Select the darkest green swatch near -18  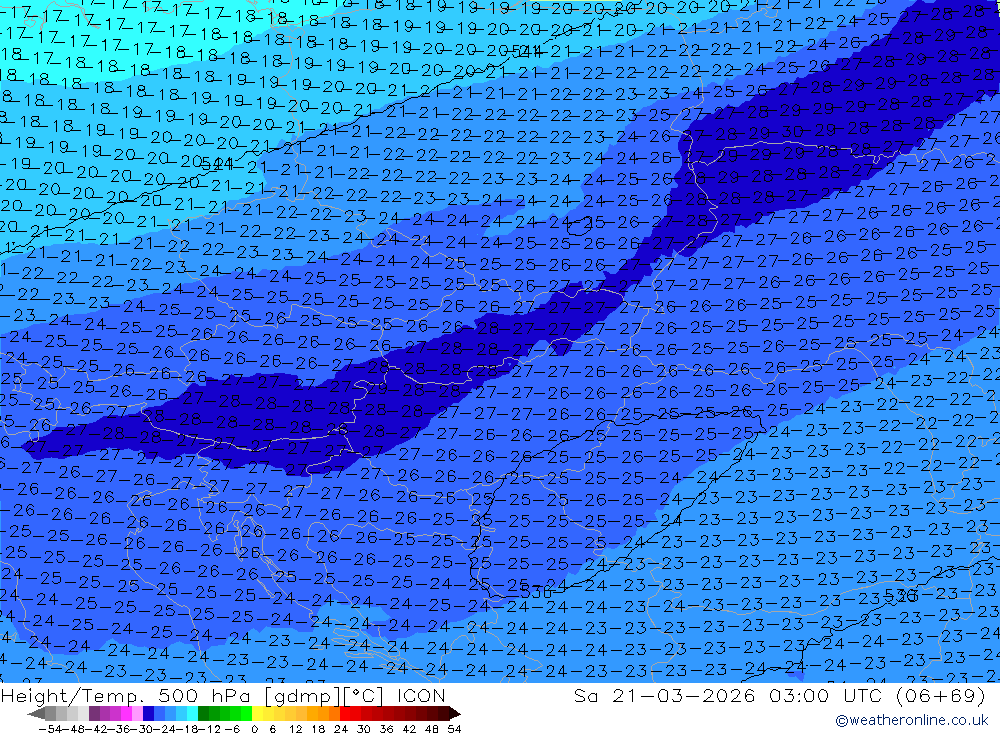pyautogui.click(x=203, y=714)
